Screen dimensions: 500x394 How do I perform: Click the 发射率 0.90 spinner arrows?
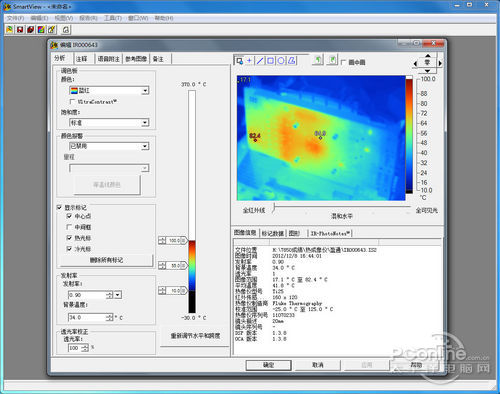pos(110,295)
